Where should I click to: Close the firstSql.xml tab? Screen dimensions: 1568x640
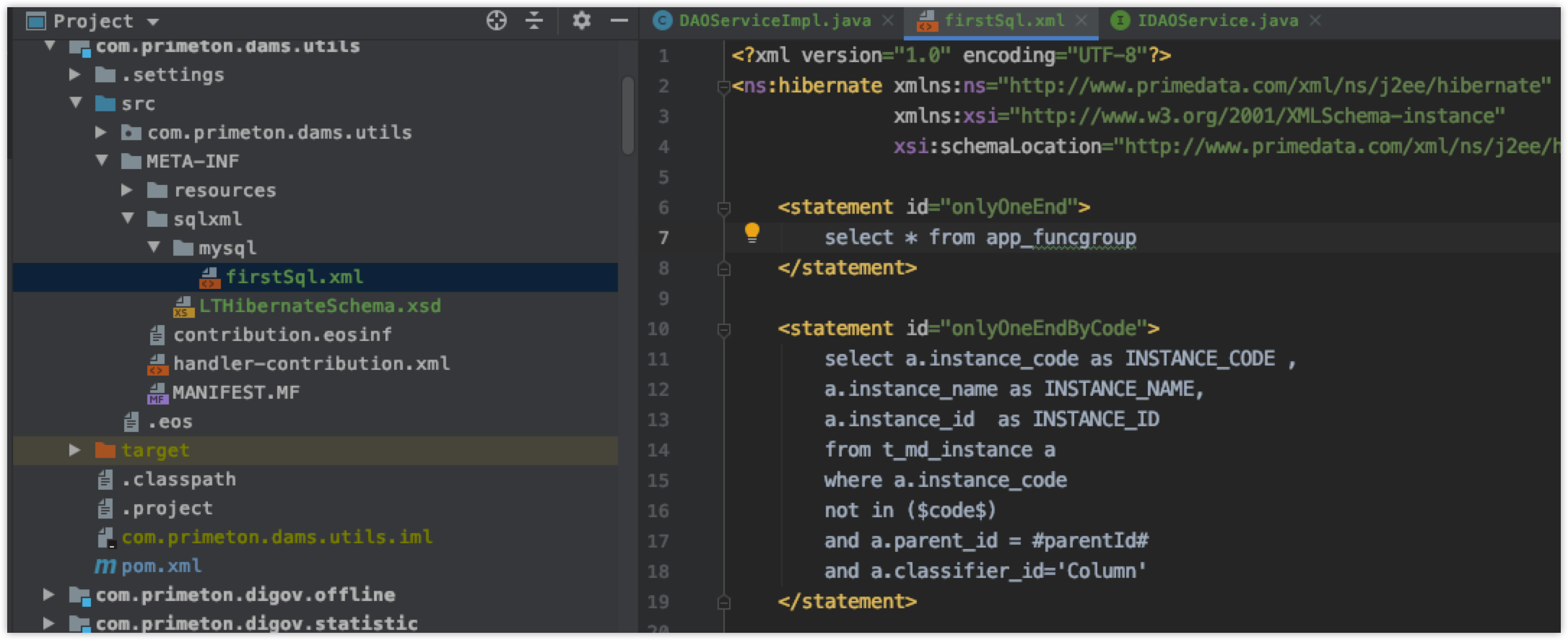pyautogui.click(x=1081, y=21)
